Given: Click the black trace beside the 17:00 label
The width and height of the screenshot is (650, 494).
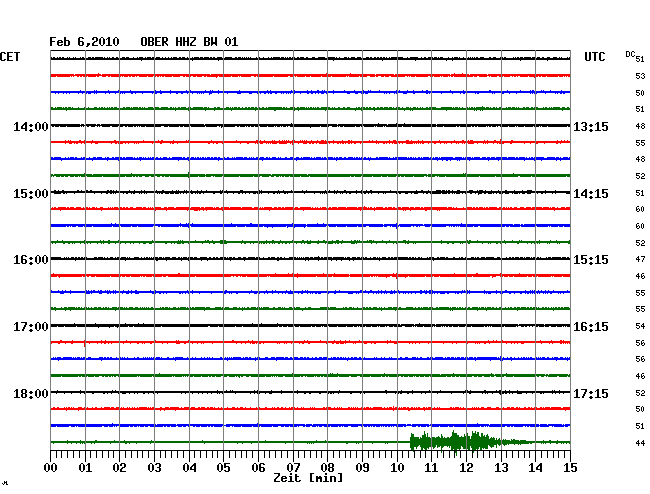Looking at the screenshot, I should tap(310, 325).
